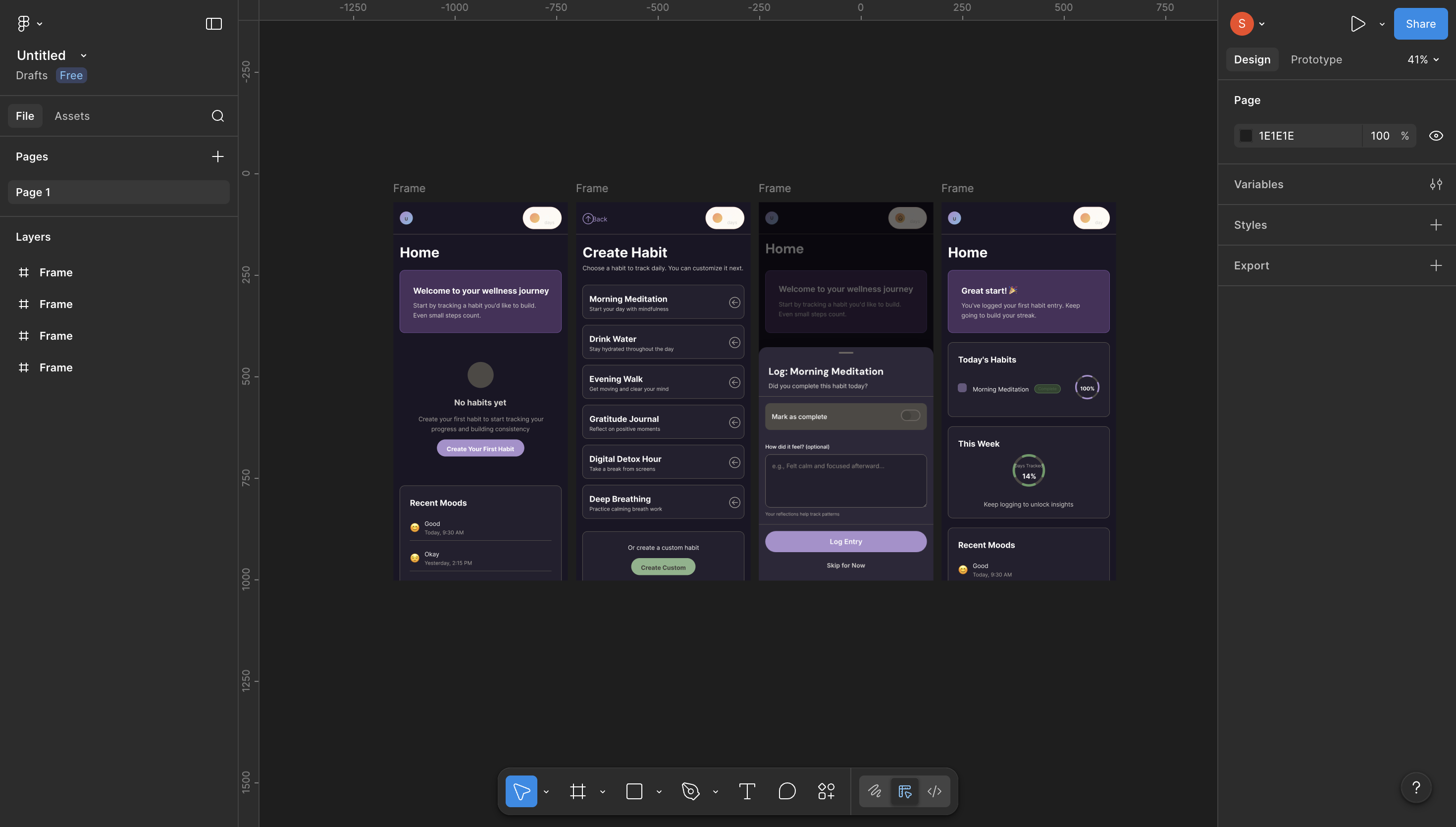
Task: Expand the present button options chevron
Action: coord(1382,23)
